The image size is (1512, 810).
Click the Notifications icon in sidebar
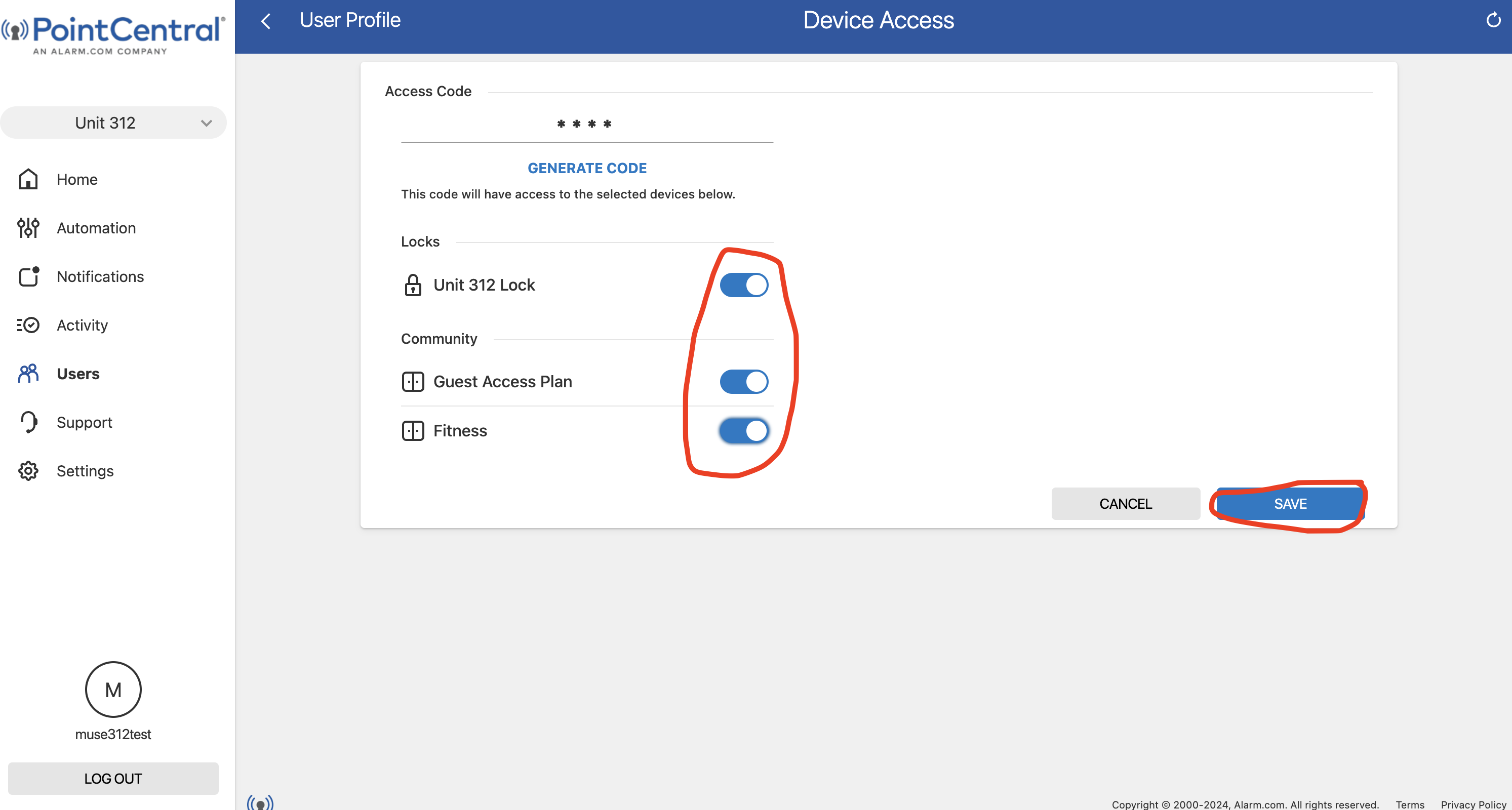coord(28,276)
